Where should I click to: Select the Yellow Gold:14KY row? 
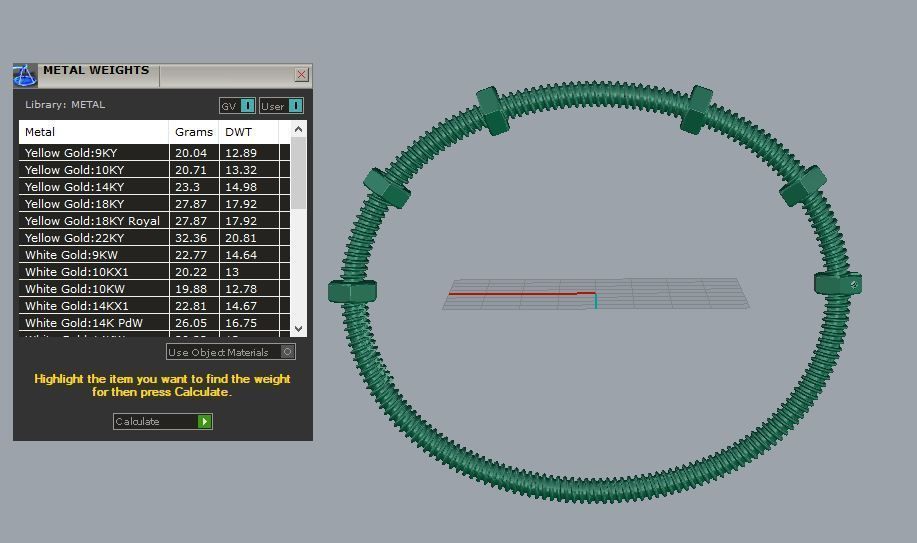[x=154, y=187]
